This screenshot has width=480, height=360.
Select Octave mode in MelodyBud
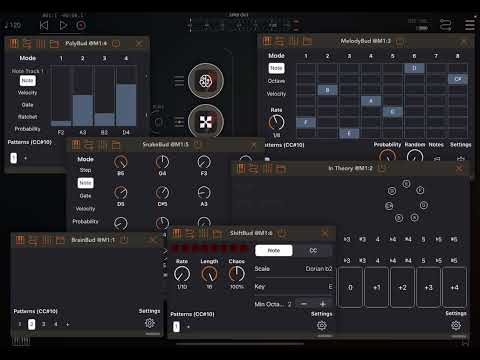coord(276,81)
